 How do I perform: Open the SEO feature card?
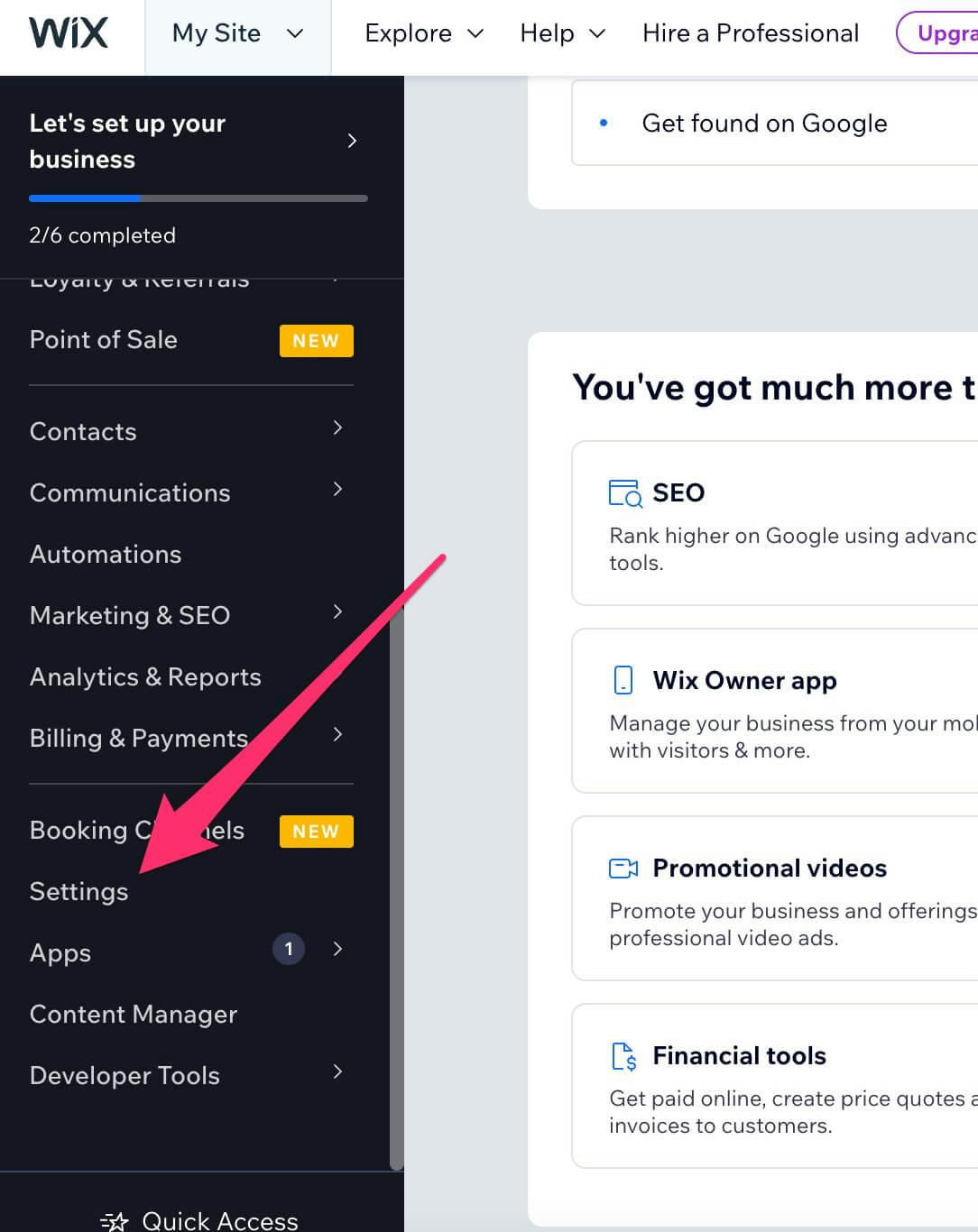click(x=775, y=523)
